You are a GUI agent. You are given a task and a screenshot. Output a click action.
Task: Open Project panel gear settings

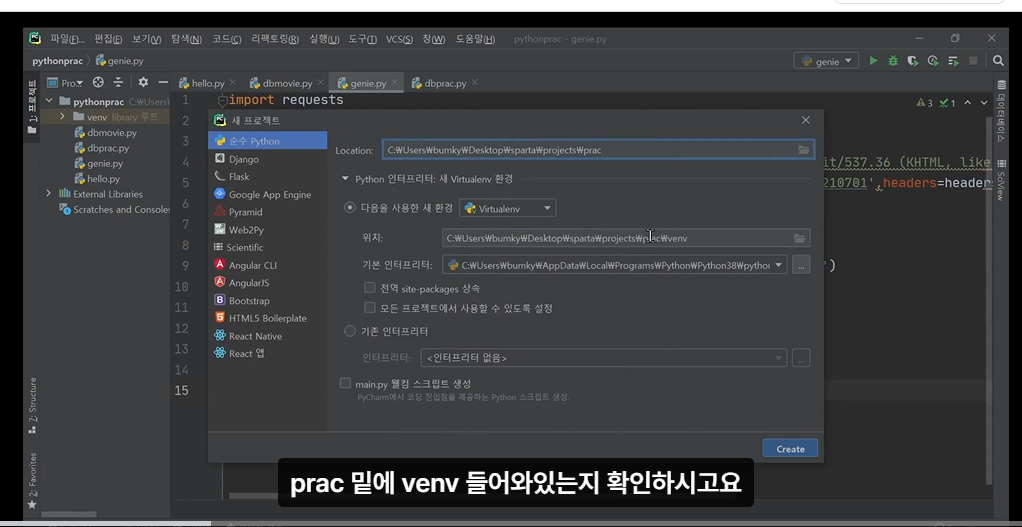pos(143,83)
